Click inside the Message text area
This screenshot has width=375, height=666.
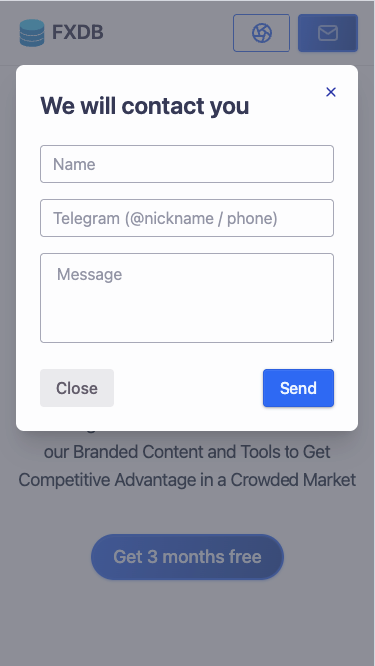(187, 298)
